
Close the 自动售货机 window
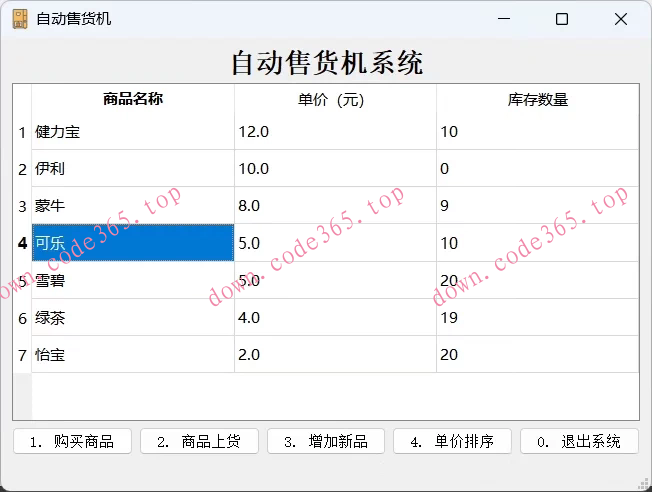point(621,19)
